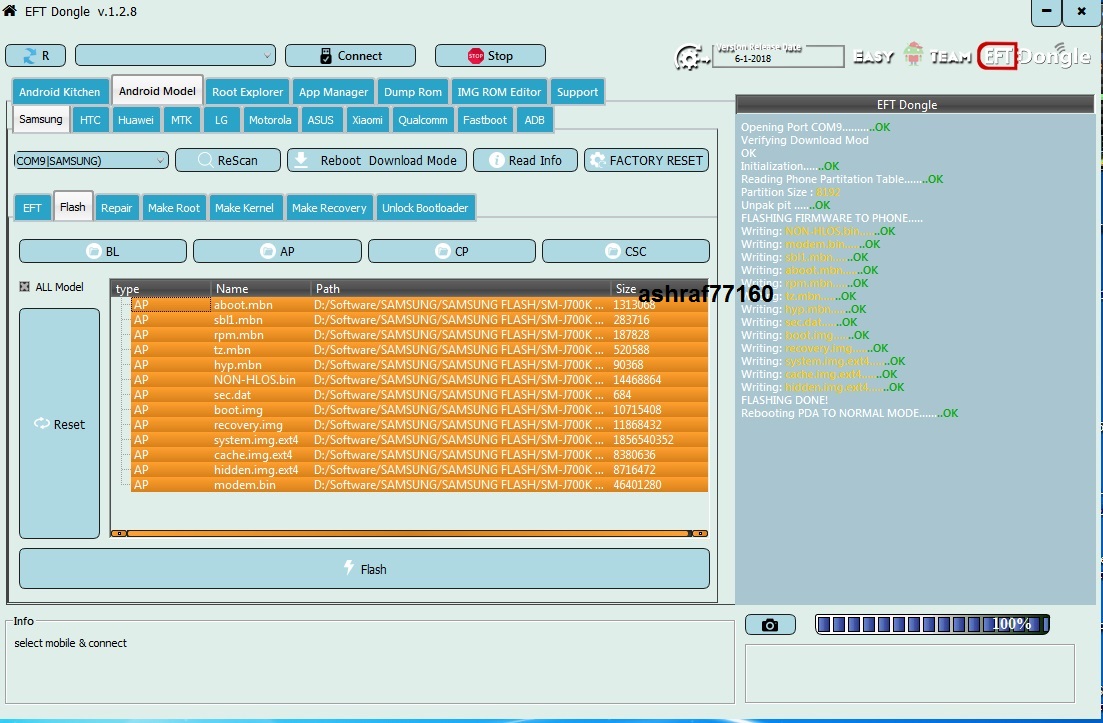Select the modem.bin row
The image size is (1103, 723).
(x=419, y=485)
